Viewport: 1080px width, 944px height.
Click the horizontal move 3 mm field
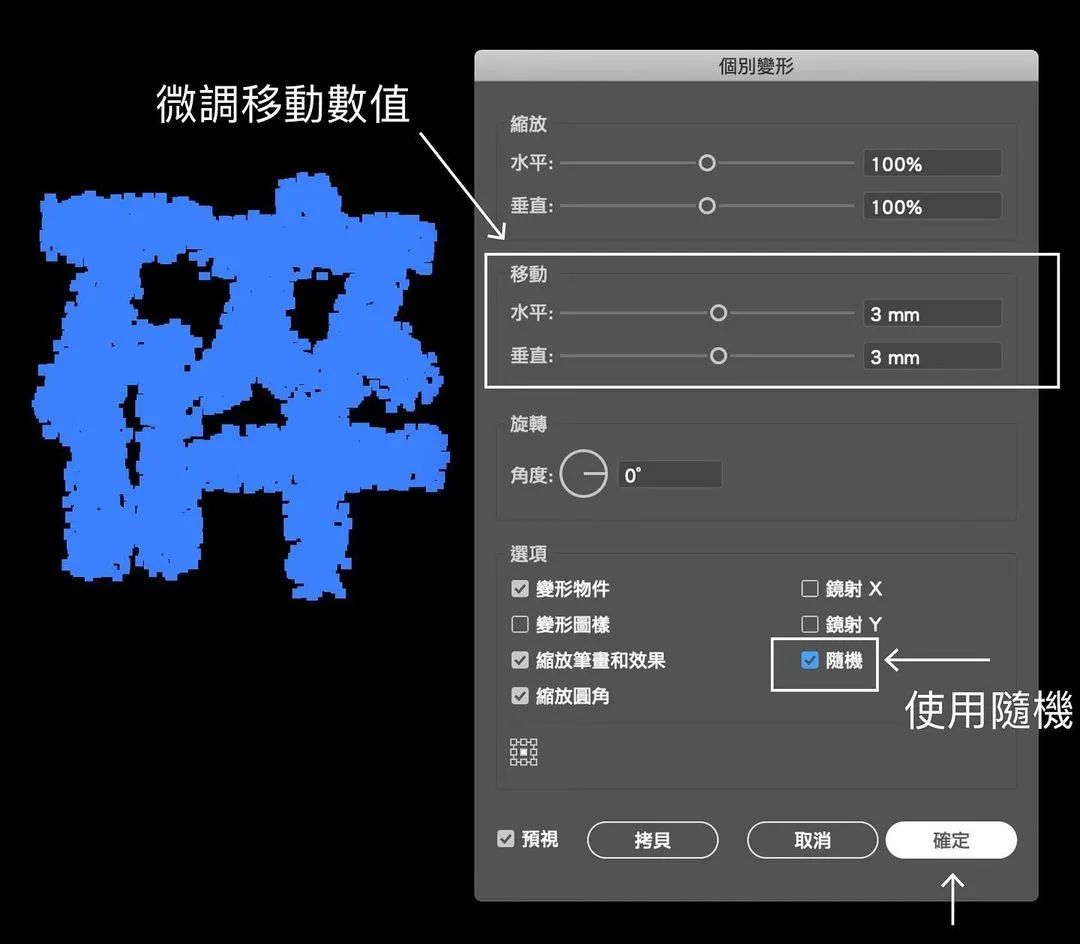click(x=932, y=314)
